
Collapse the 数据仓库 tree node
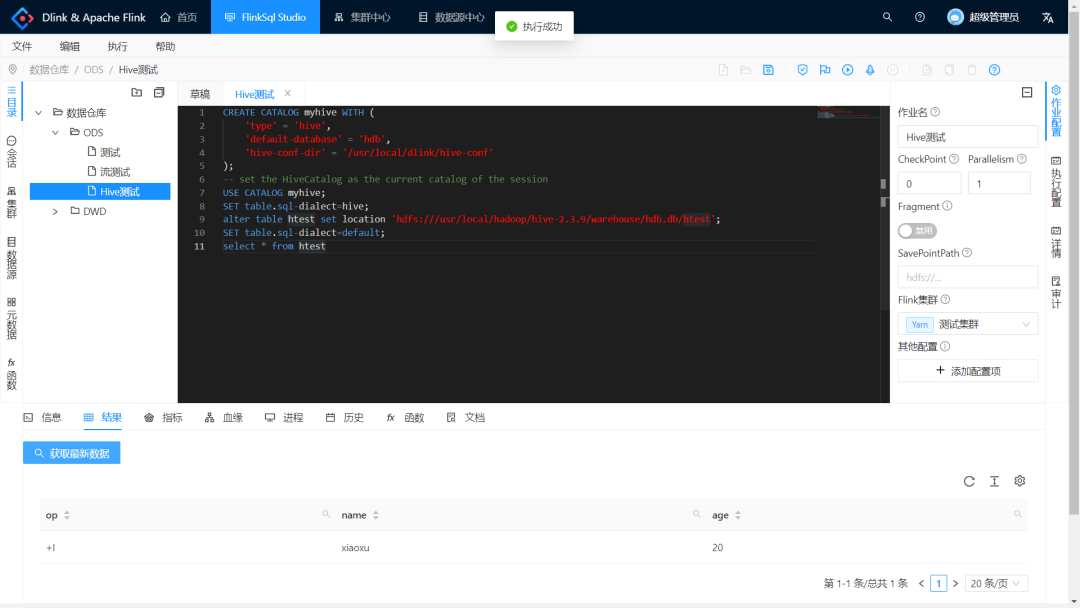(x=39, y=113)
